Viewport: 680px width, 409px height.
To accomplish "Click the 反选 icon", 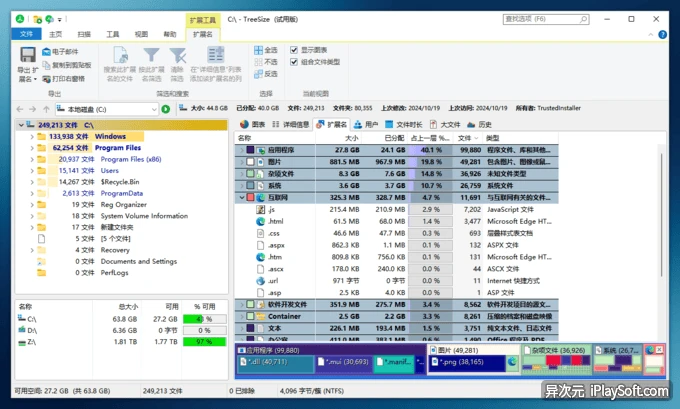I will [258, 74].
